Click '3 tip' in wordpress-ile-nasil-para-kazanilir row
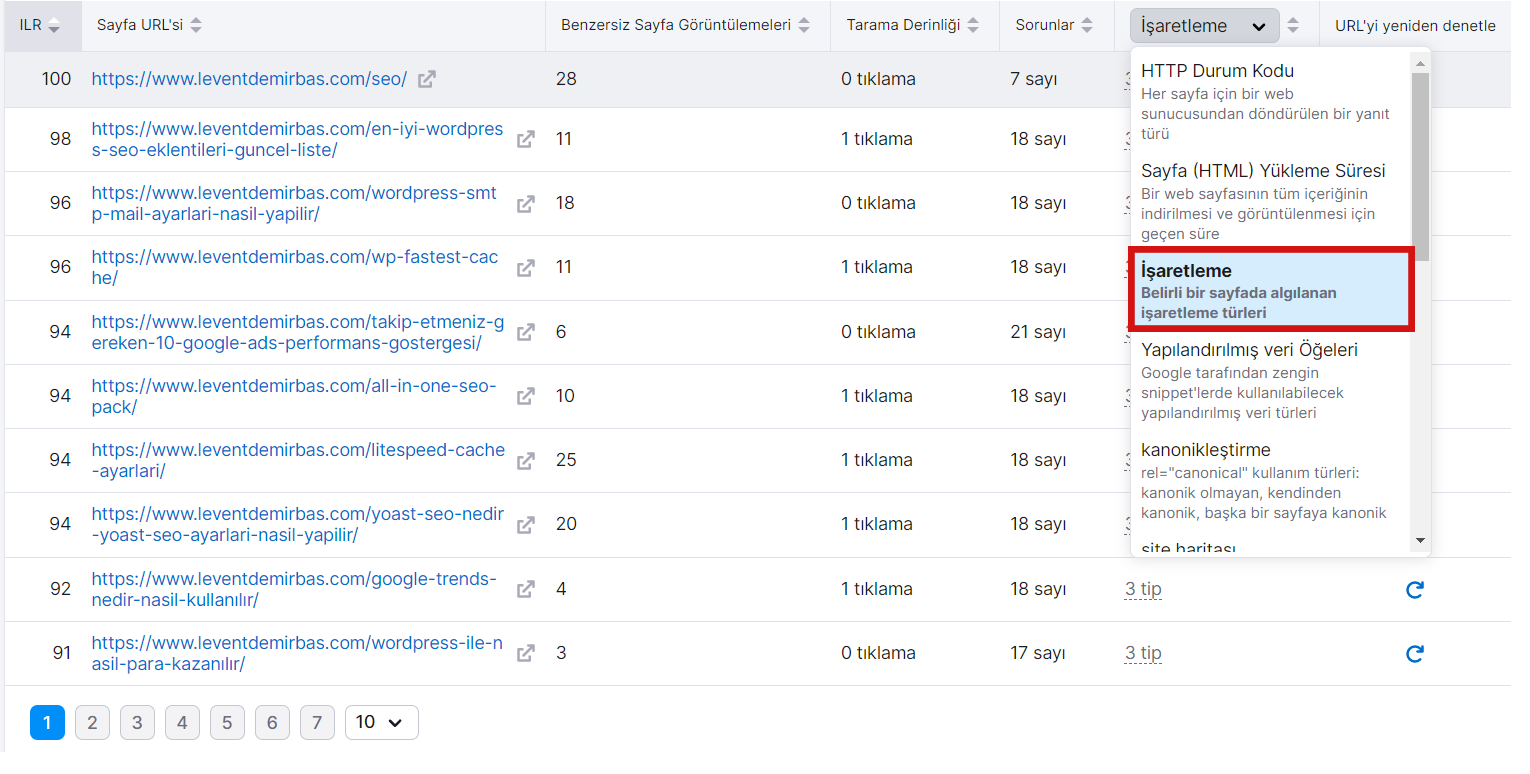Screen dimensions: 1530x774 click(x=1143, y=653)
